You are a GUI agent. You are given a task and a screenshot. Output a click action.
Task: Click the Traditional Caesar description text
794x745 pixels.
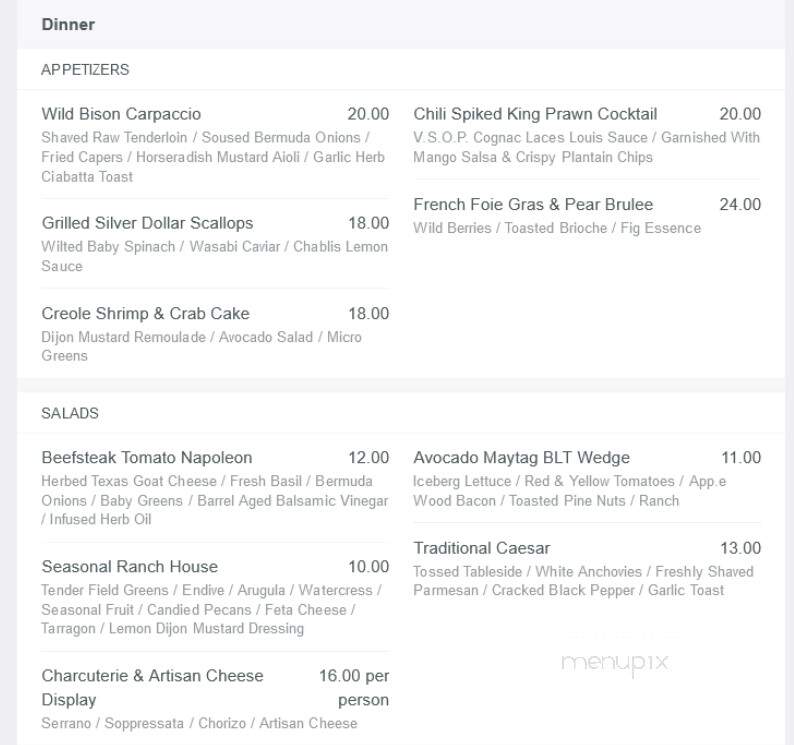[583, 581]
